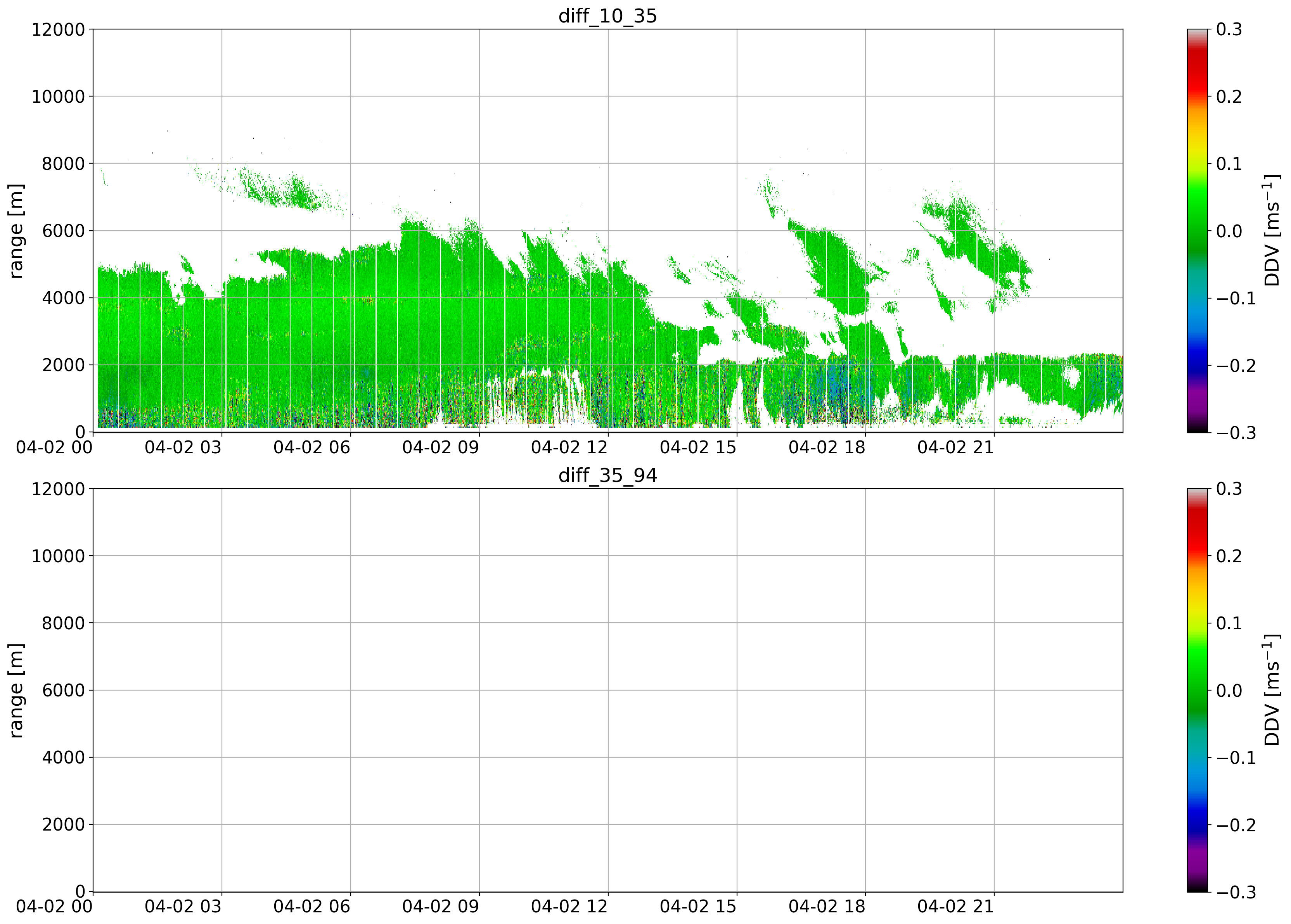Click the 4000 range tick on diff_10_35
This screenshot has height=924, width=1291.
tap(63, 298)
